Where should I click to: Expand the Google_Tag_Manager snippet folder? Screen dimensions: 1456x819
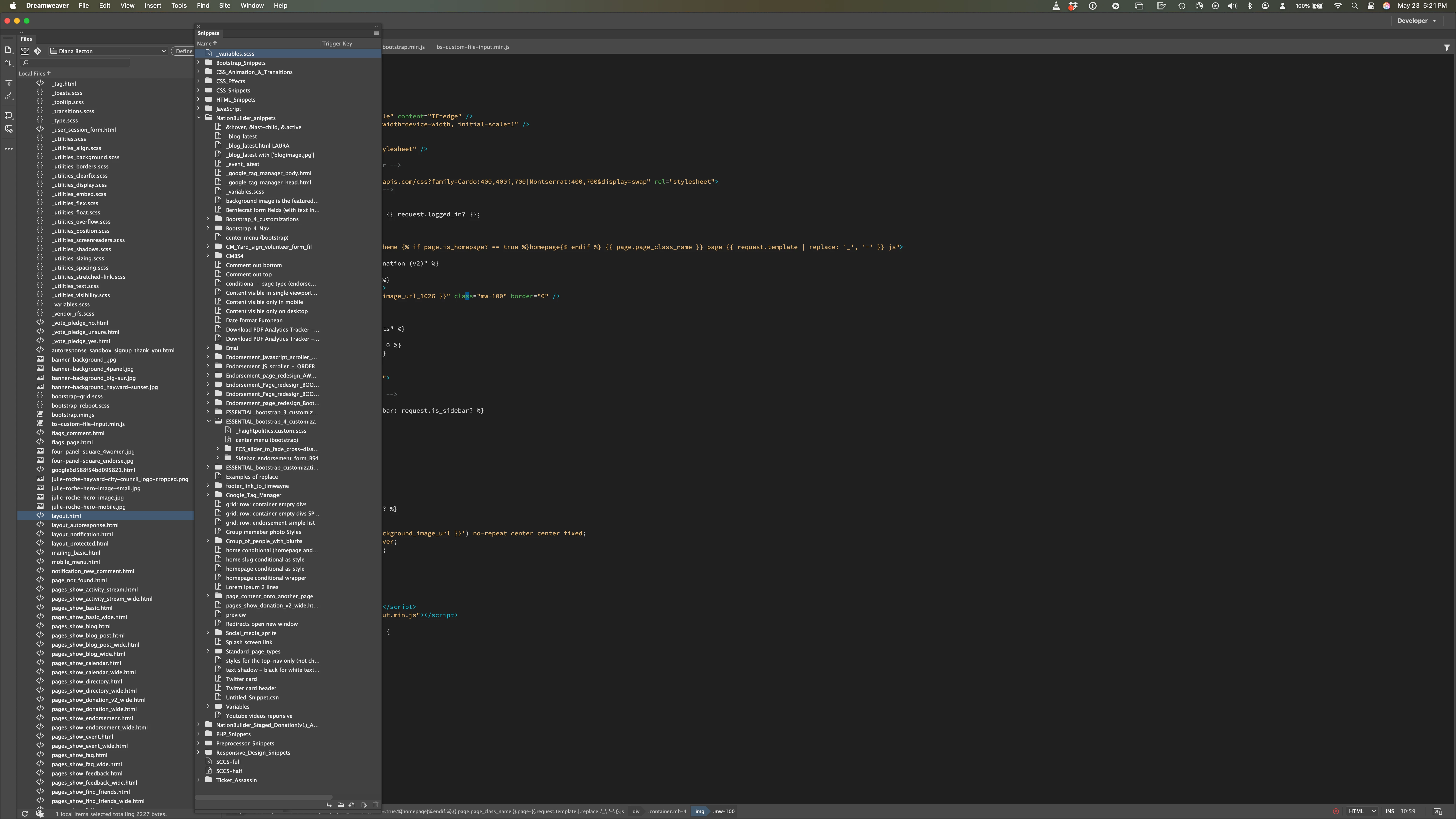[x=208, y=495]
